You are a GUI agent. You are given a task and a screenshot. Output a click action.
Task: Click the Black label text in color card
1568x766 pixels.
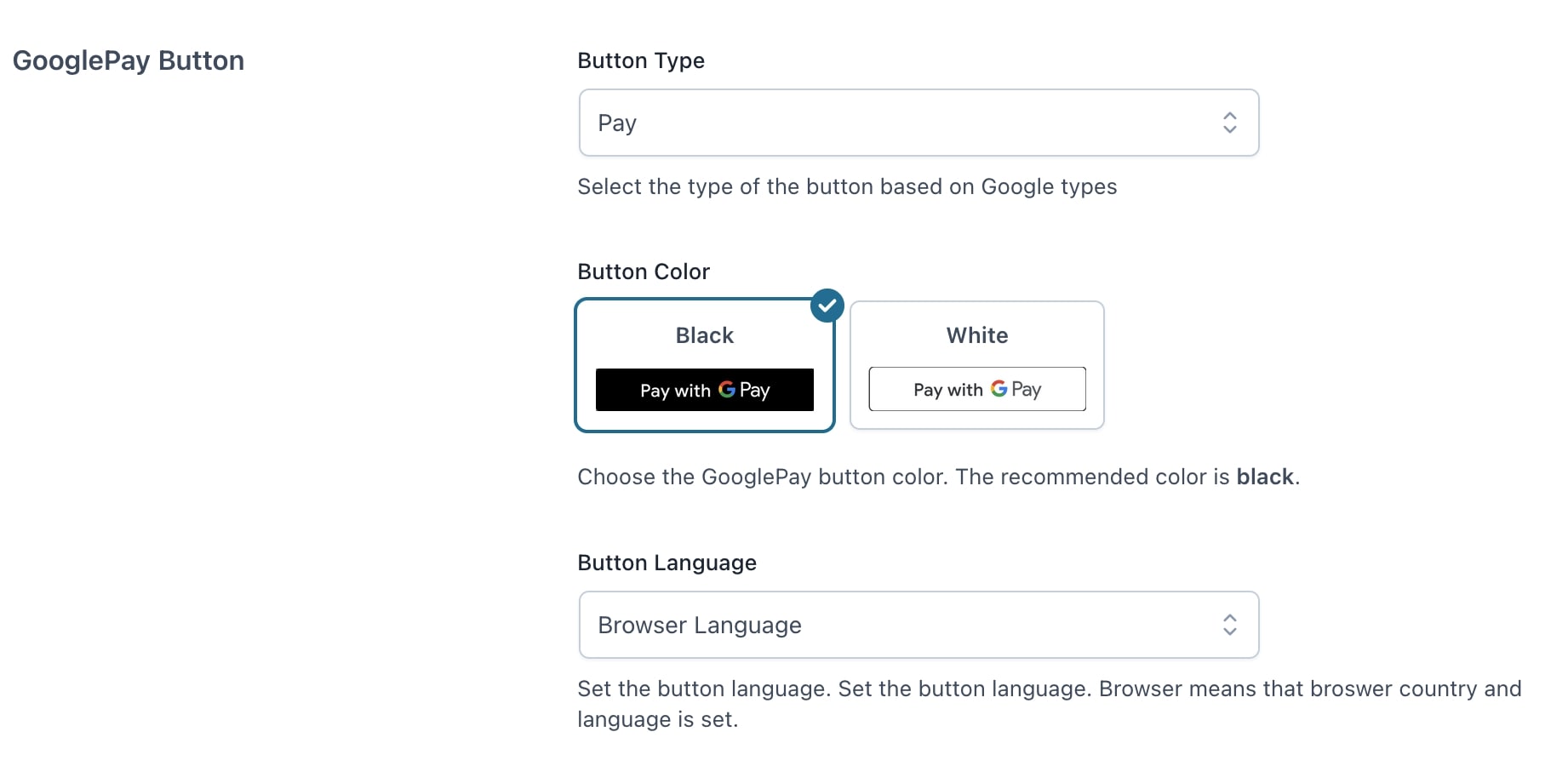[x=705, y=335]
